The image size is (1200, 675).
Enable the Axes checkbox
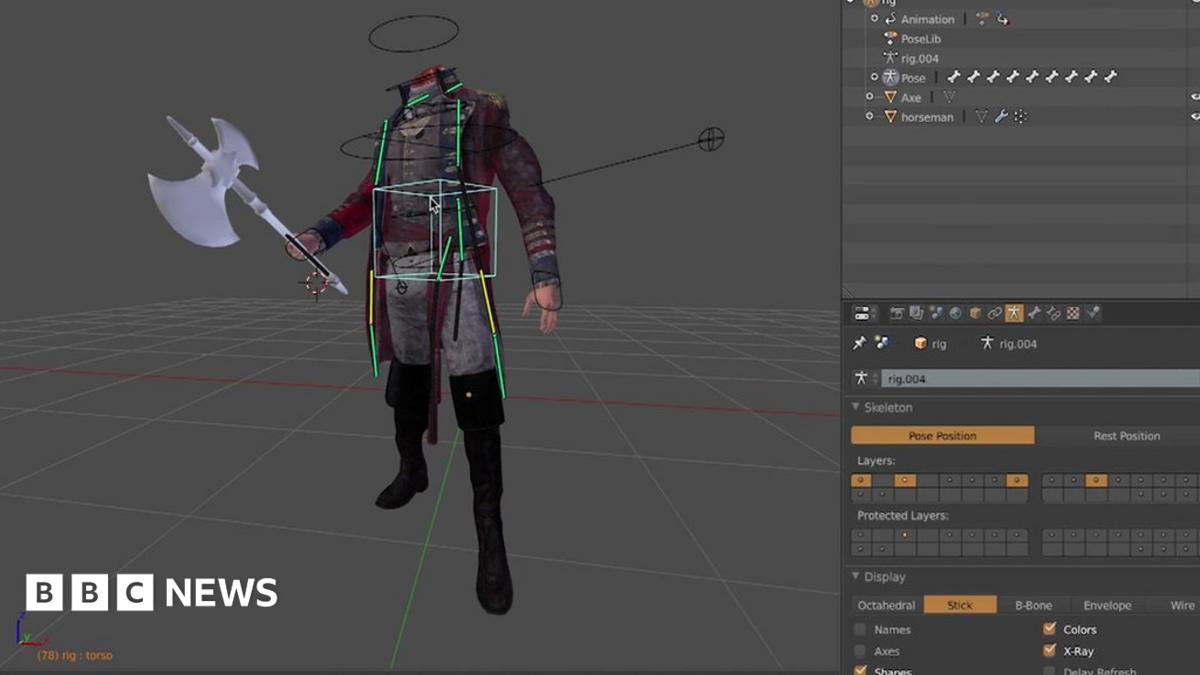[x=860, y=651]
